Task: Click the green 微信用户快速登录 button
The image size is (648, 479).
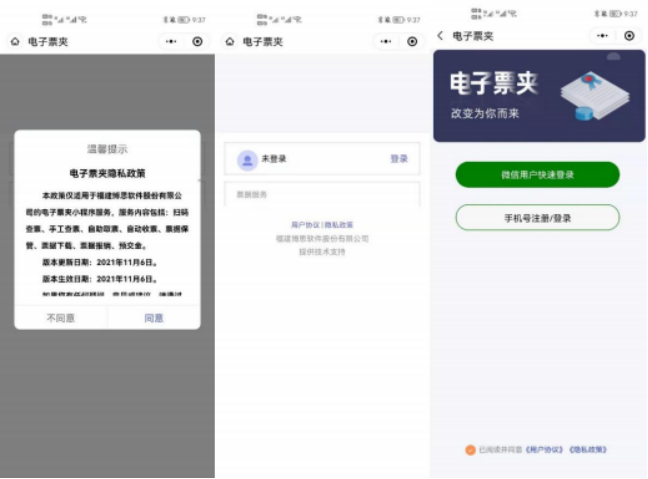Action: (537, 175)
